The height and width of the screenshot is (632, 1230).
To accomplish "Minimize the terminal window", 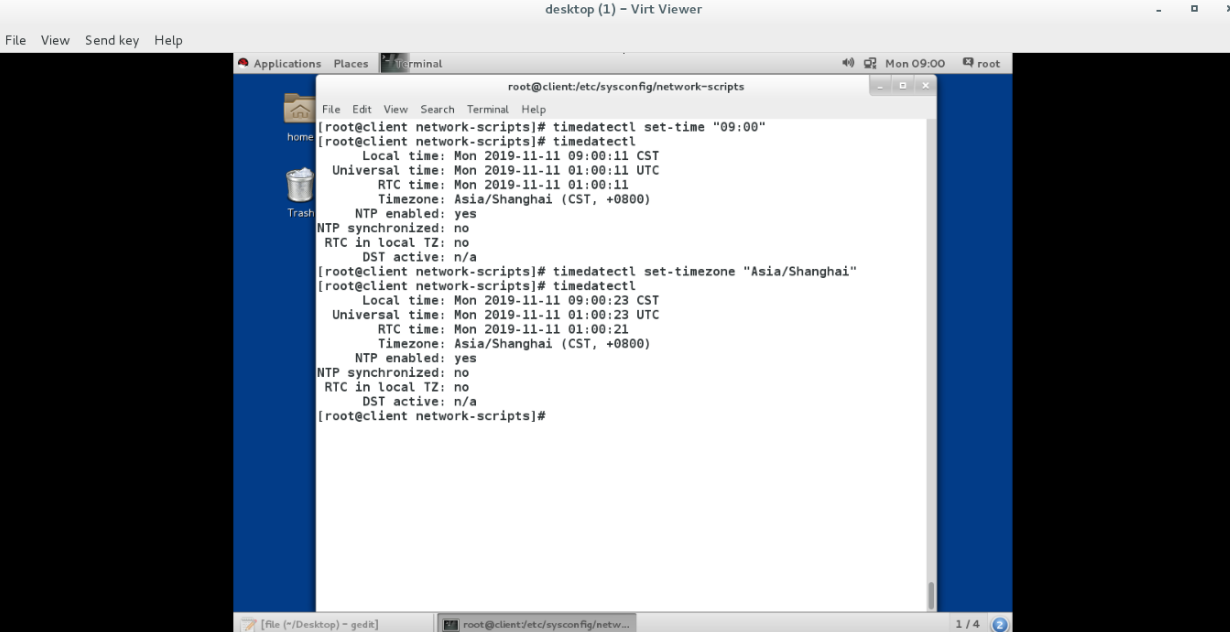I will (x=881, y=87).
